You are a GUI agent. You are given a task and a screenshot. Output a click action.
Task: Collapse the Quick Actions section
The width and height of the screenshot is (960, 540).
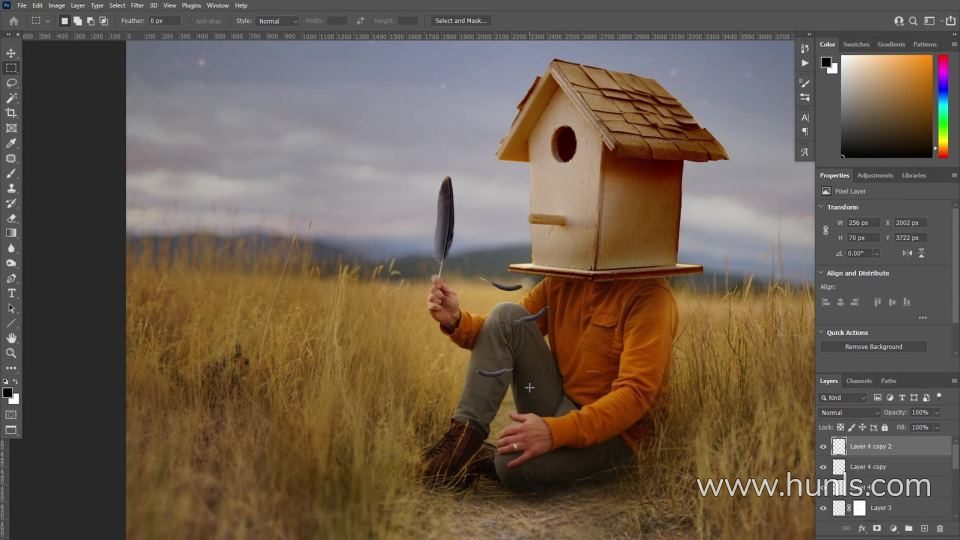(822, 332)
